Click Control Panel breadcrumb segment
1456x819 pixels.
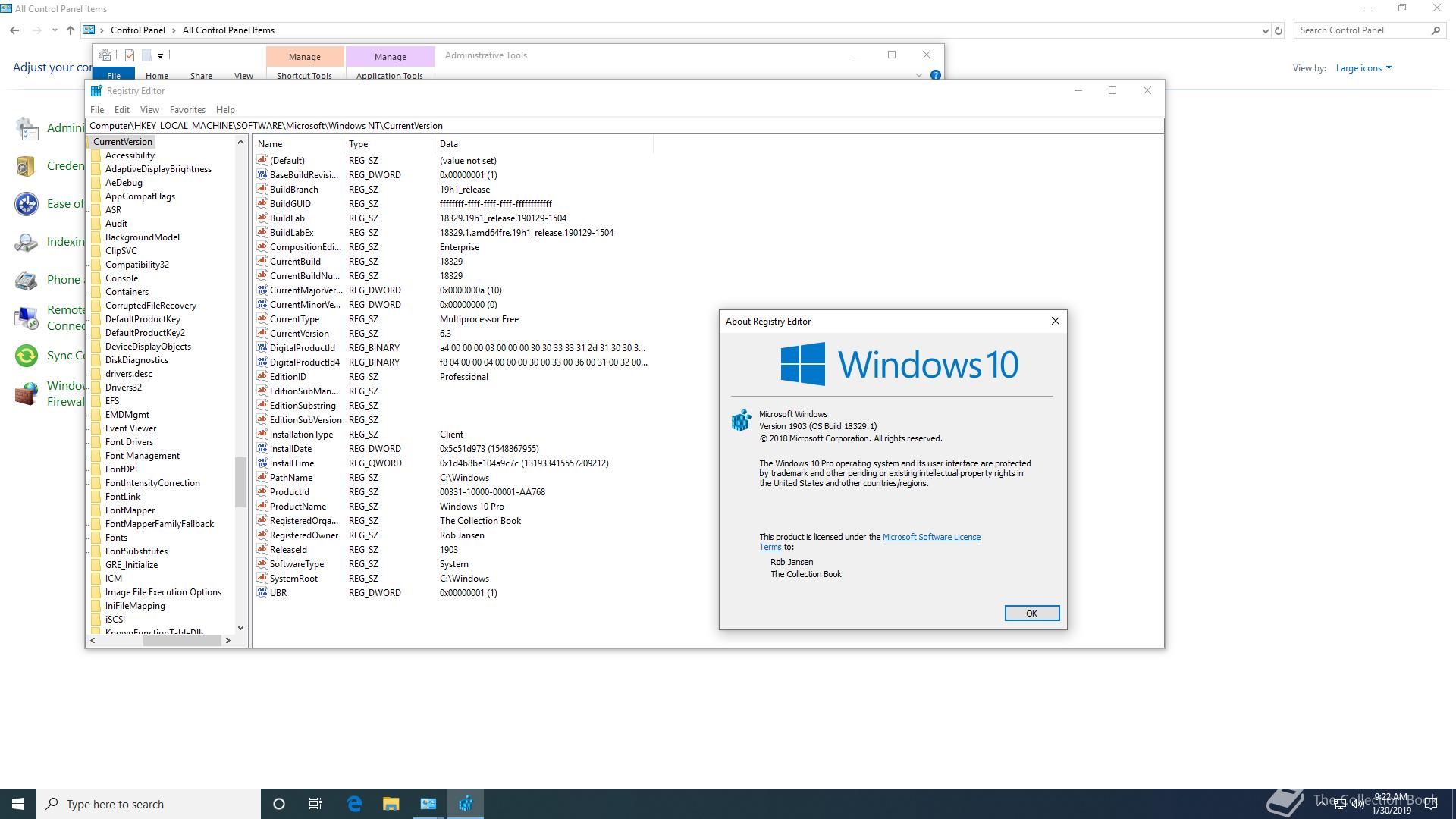[x=137, y=30]
